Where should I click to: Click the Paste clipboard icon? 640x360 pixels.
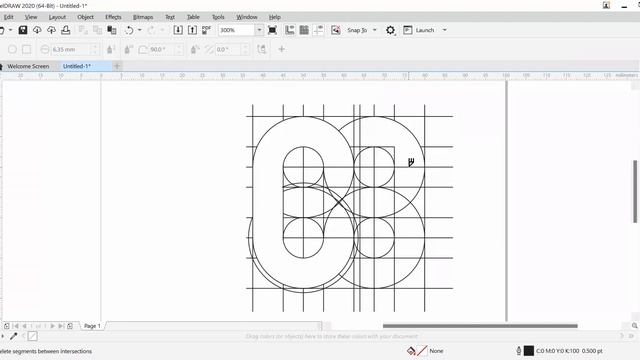[x=111, y=30]
